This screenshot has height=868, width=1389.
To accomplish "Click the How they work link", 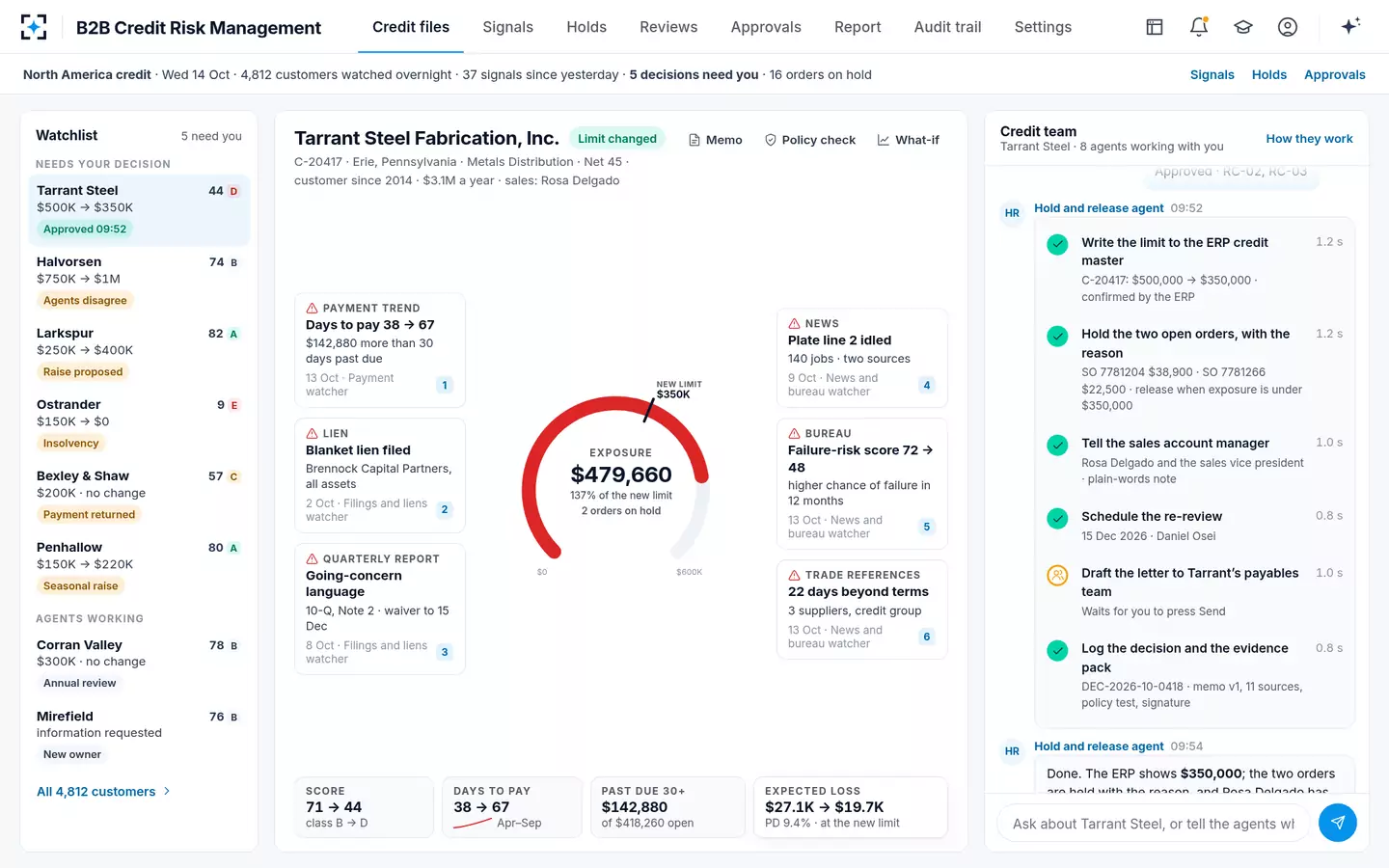I will (x=1309, y=139).
